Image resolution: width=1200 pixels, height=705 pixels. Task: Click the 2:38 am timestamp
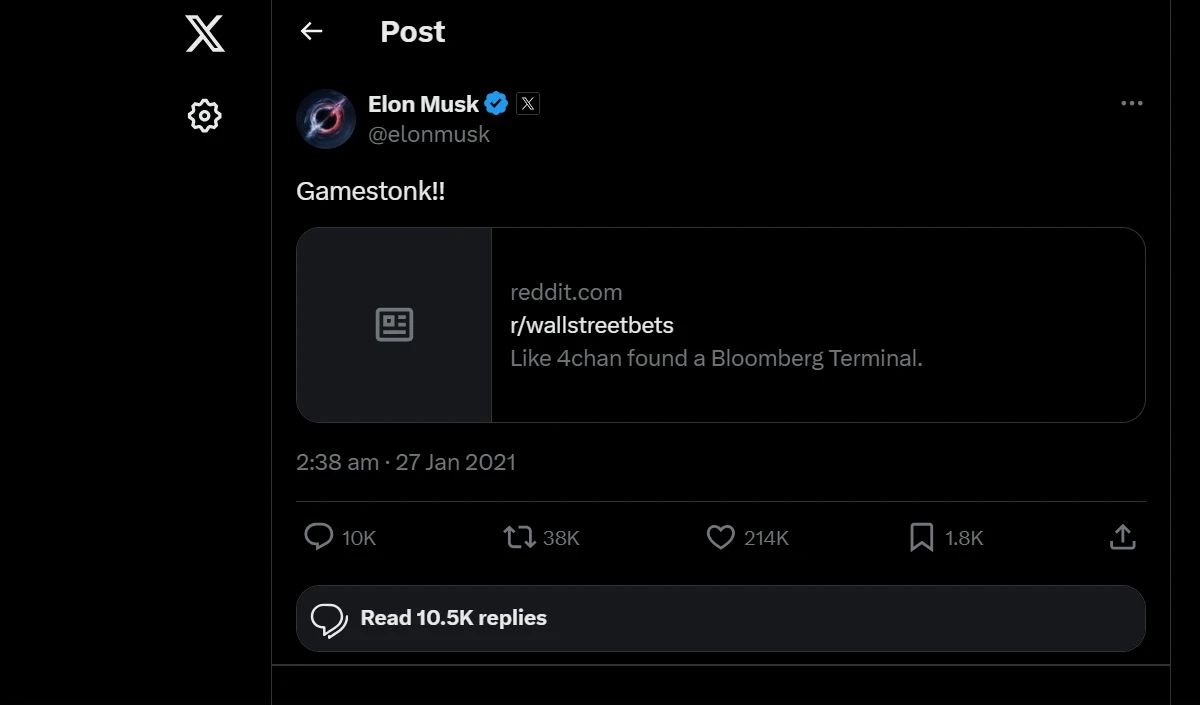pyautogui.click(x=337, y=462)
